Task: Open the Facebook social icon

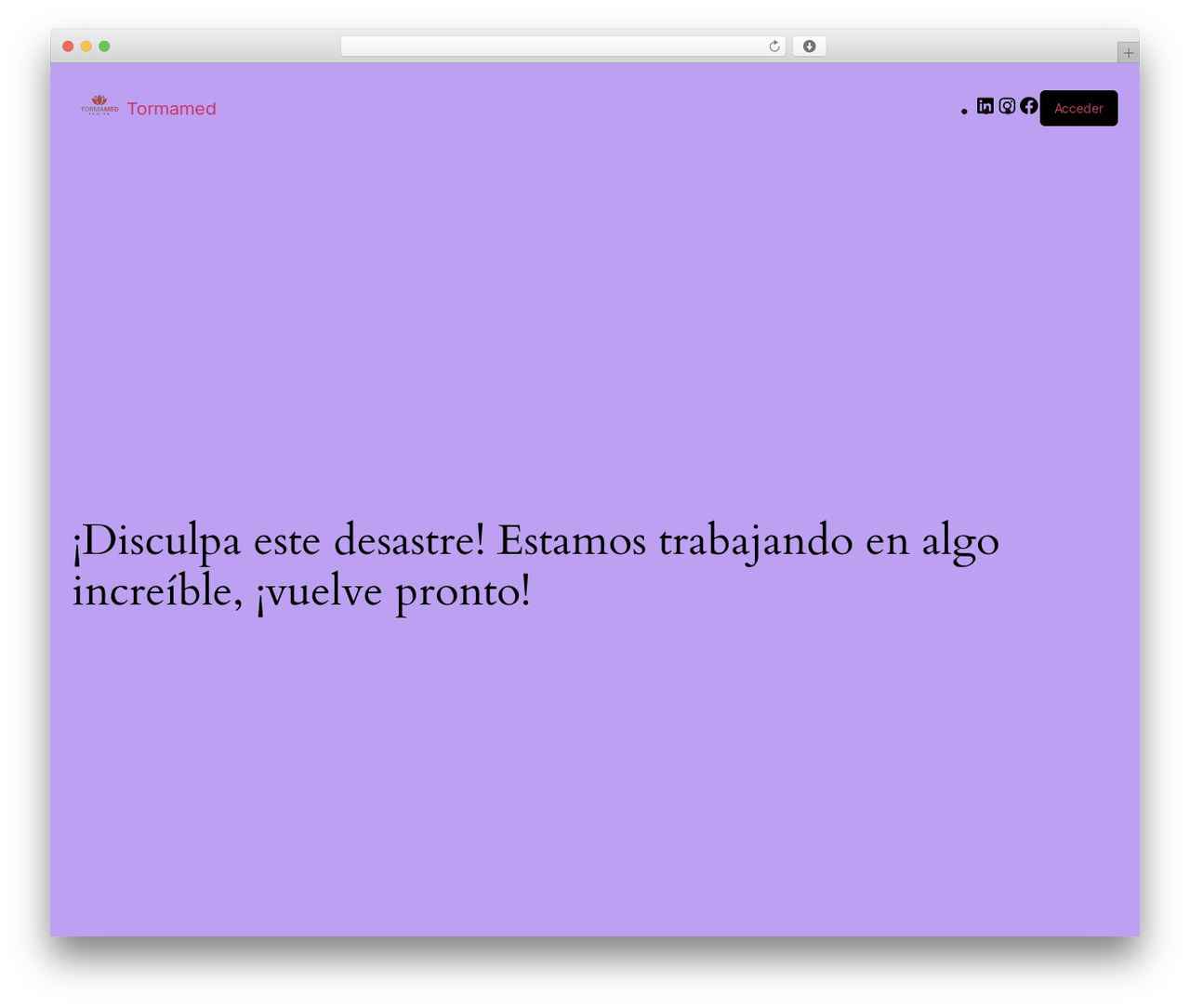Action: click(x=1028, y=106)
